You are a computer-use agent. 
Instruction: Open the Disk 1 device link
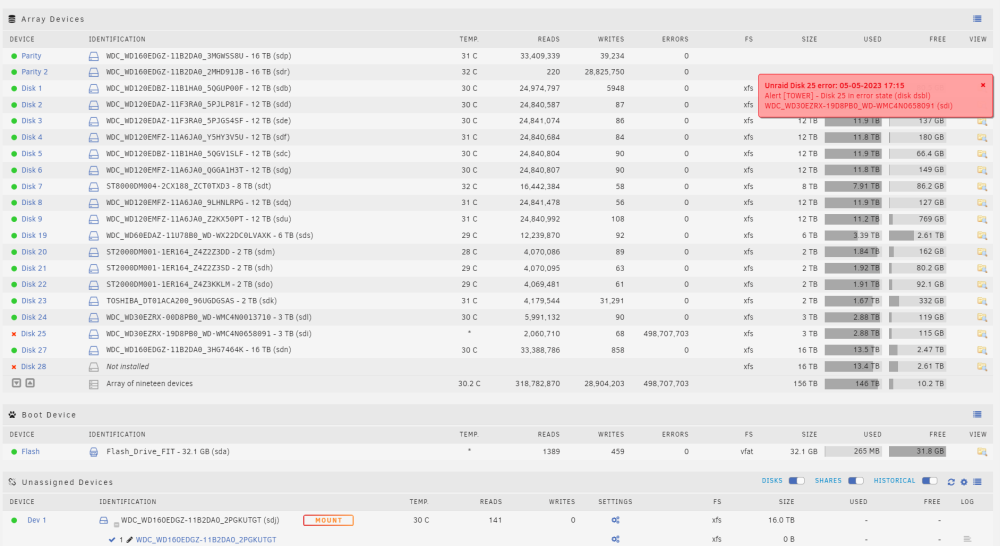coord(32,89)
